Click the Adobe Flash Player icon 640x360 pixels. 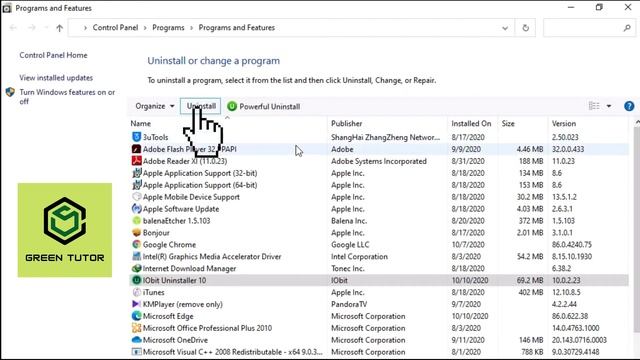tap(136, 149)
